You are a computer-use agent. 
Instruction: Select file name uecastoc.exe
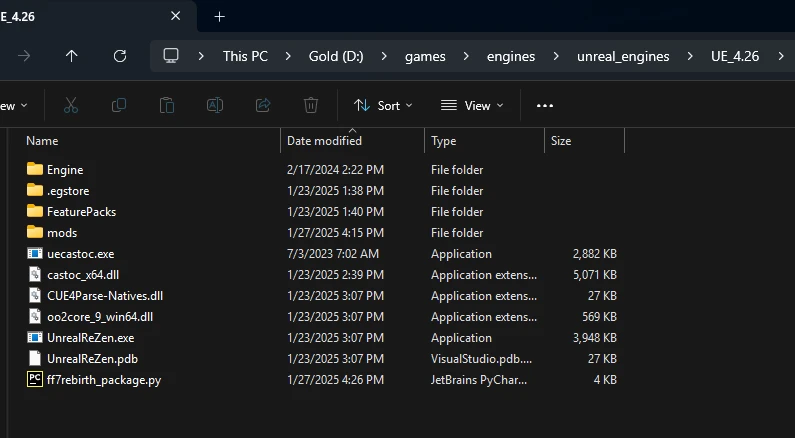click(x=81, y=253)
